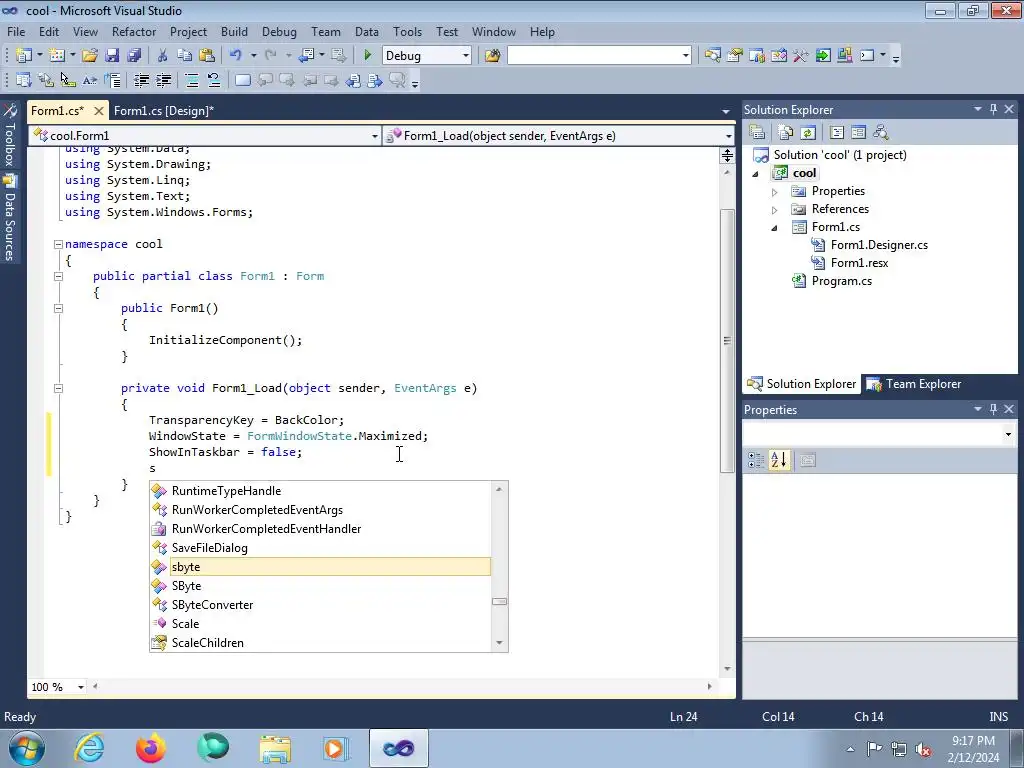
Task: Select Form1.Designer.cs in Solution Explorer
Action: tap(879, 245)
